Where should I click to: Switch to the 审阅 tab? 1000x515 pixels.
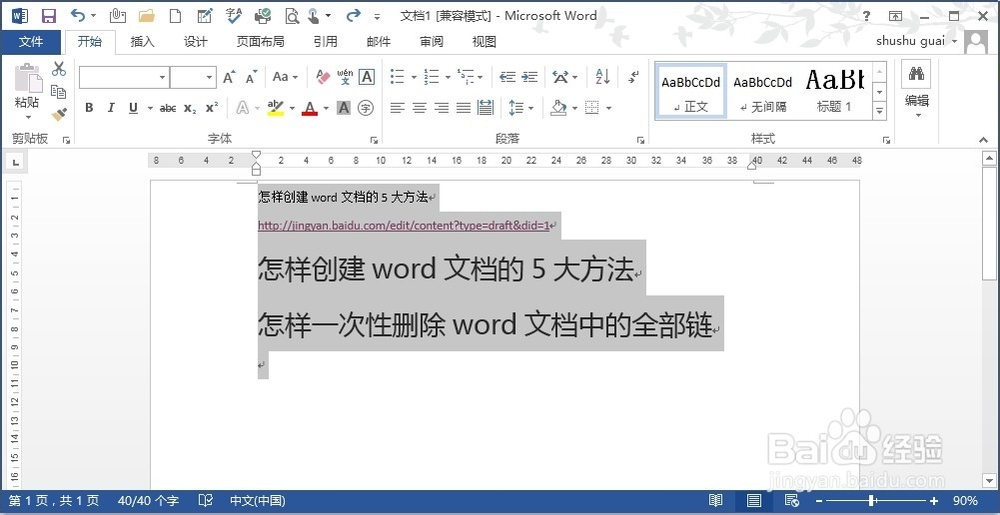pos(431,42)
